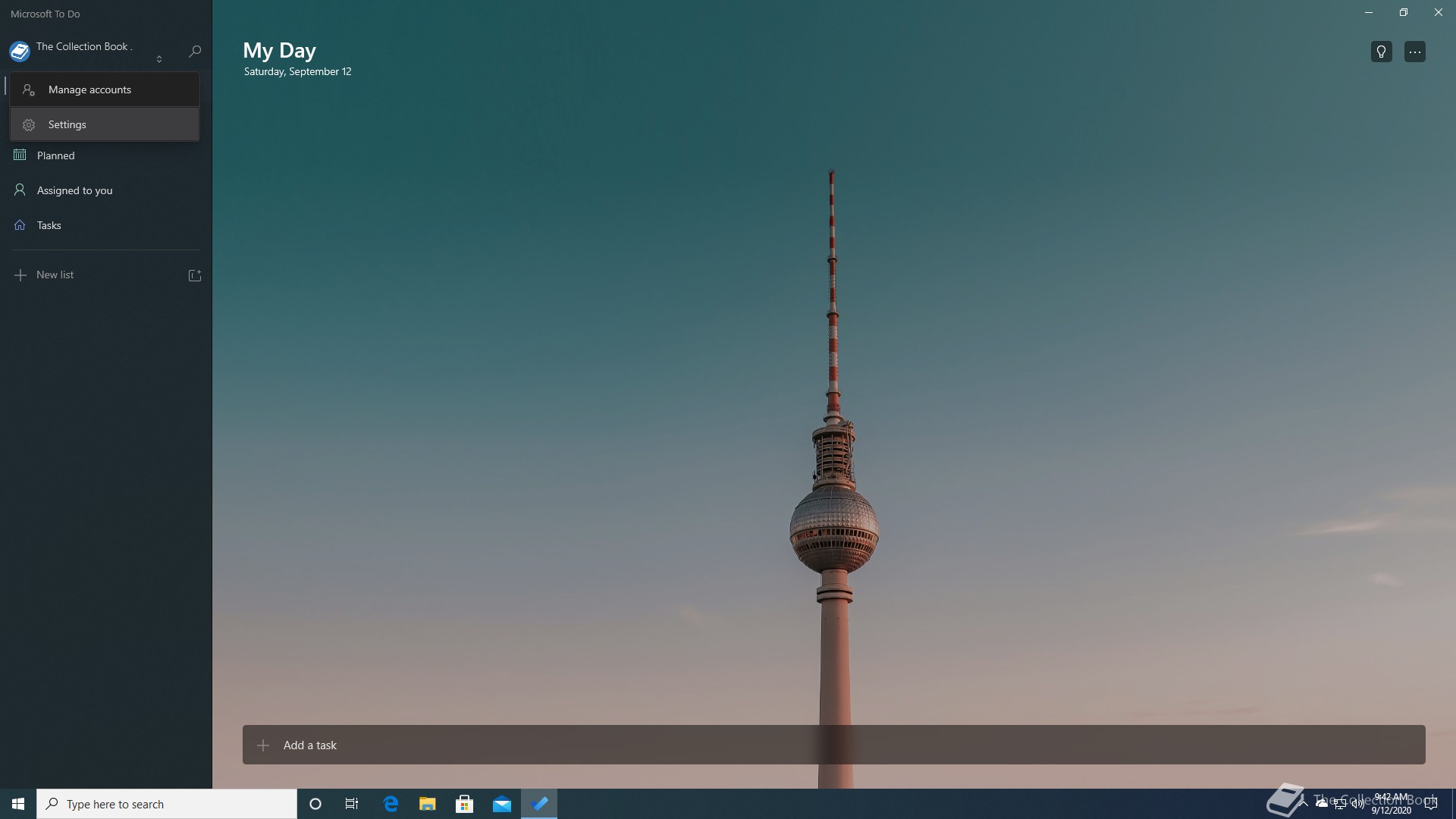This screenshot has width=1456, height=819.
Task: Open Cortana circle icon on taskbar
Action: (x=315, y=804)
